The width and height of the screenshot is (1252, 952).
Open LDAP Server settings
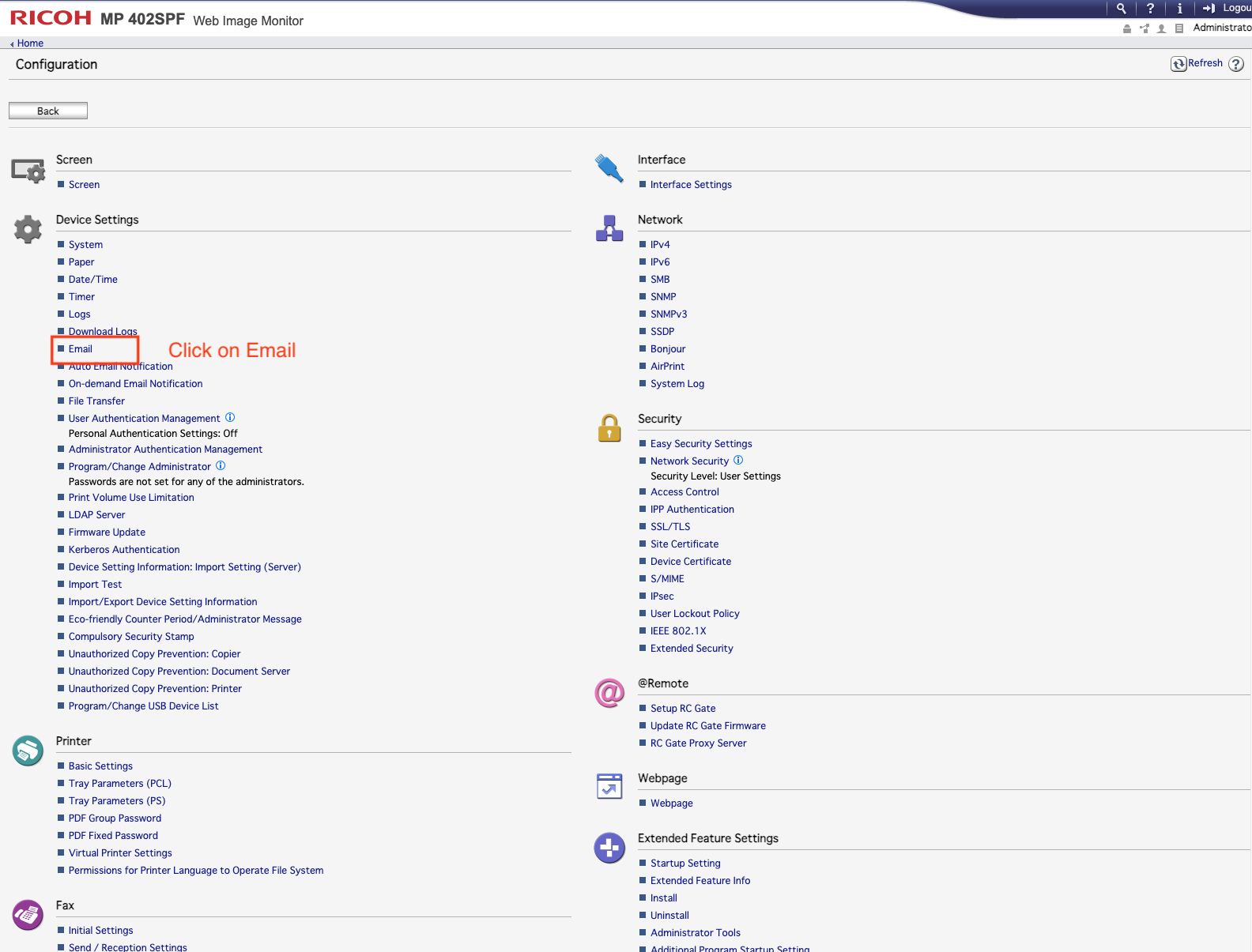coord(97,515)
